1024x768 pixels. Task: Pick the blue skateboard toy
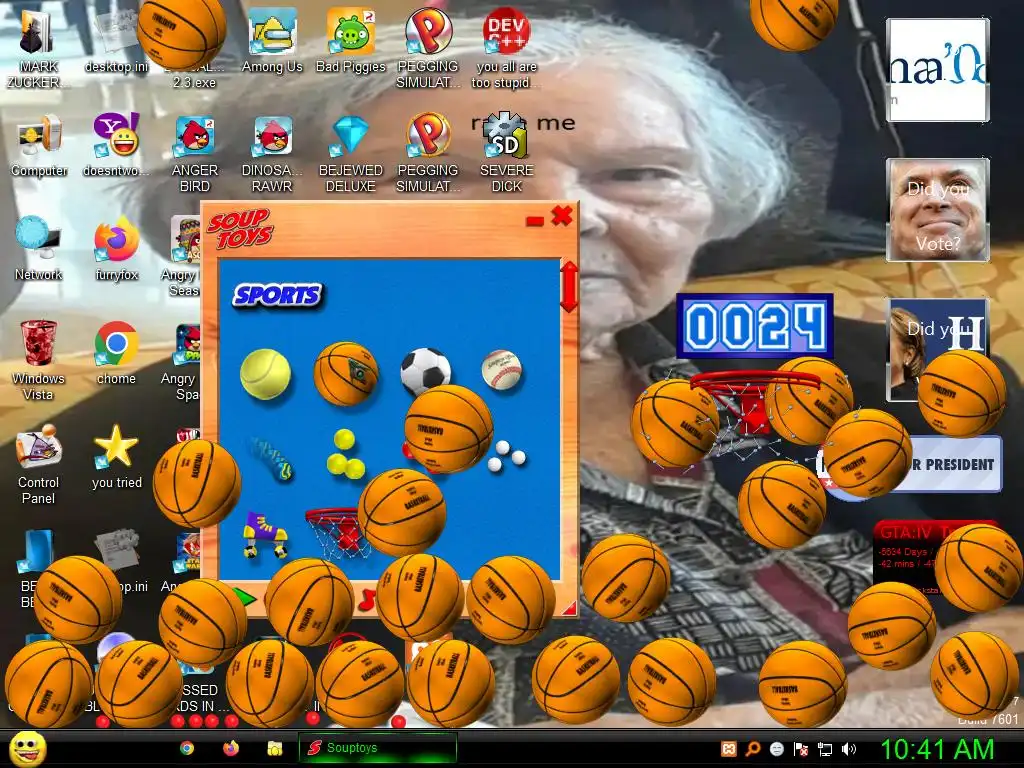click(272, 458)
